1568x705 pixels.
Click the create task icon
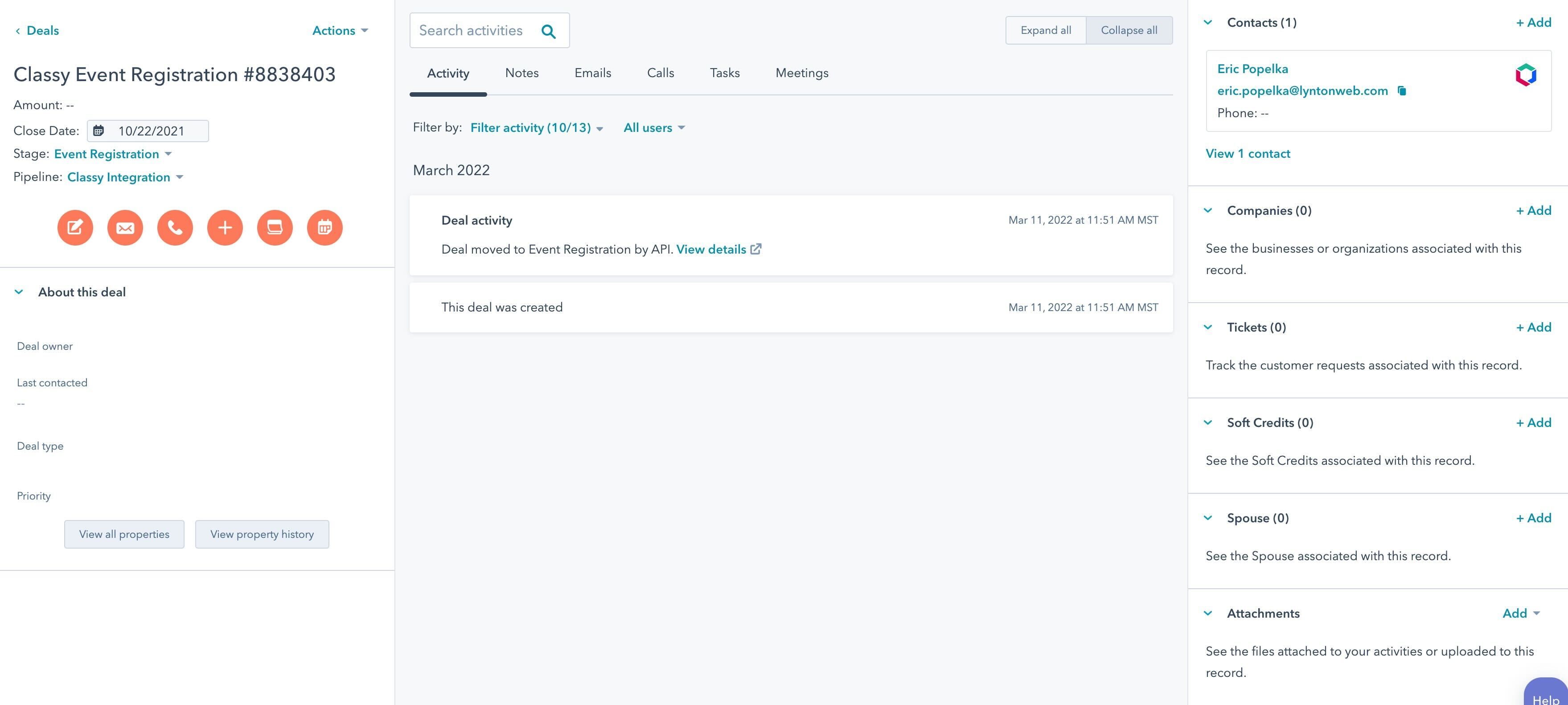click(275, 228)
